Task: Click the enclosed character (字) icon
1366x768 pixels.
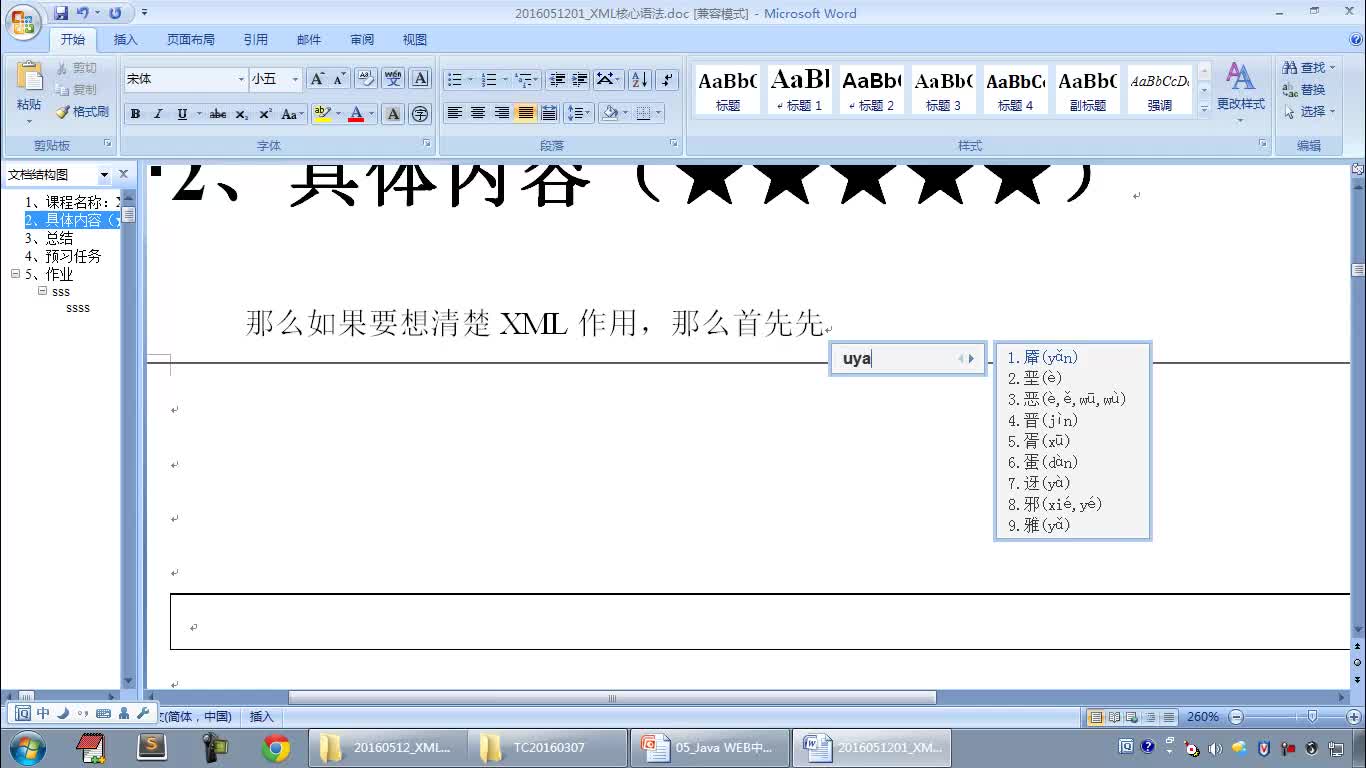Action: point(420,114)
